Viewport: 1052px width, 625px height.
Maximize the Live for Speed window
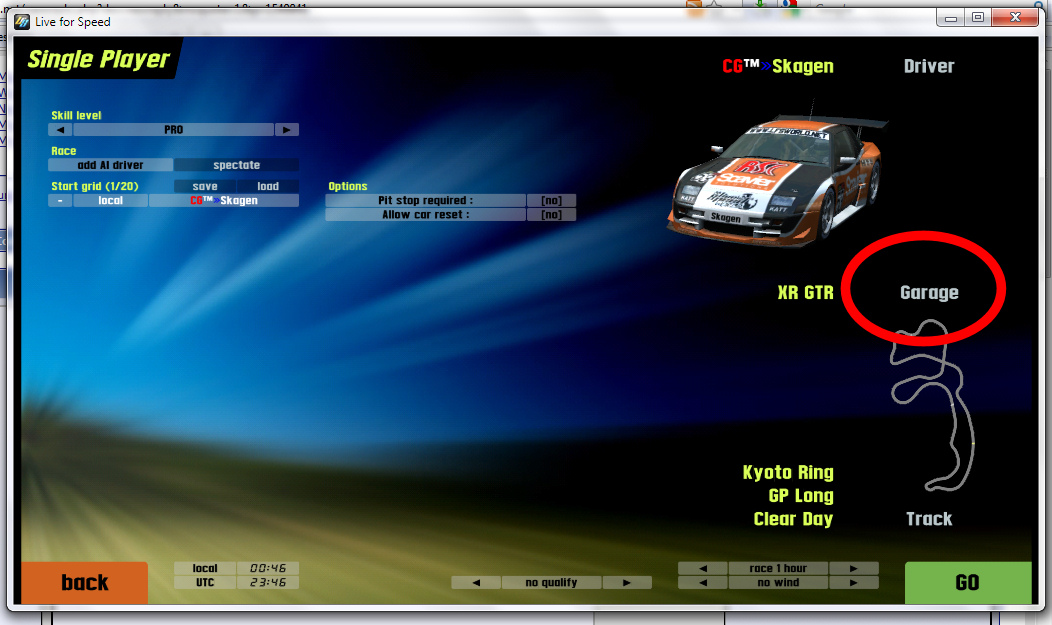point(978,17)
